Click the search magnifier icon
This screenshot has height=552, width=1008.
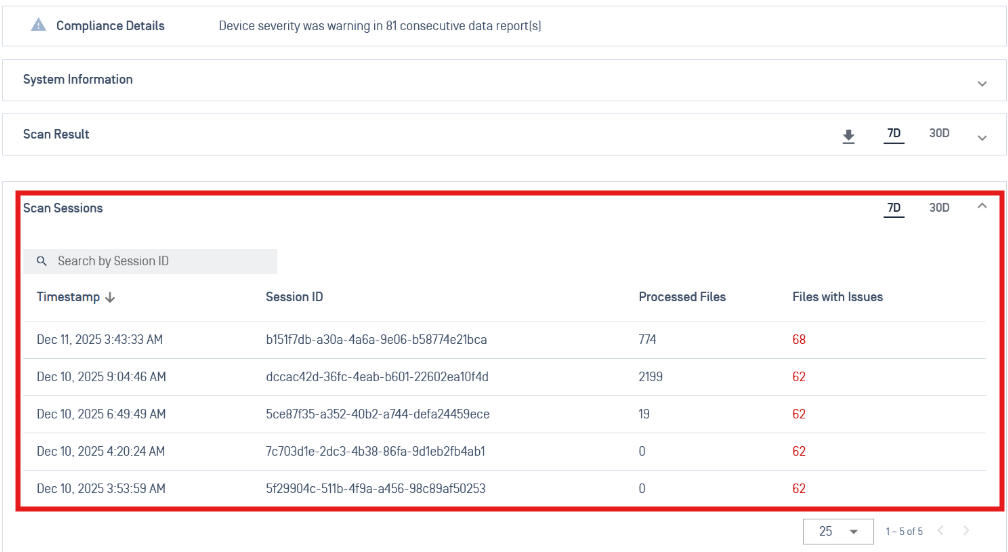(42, 261)
